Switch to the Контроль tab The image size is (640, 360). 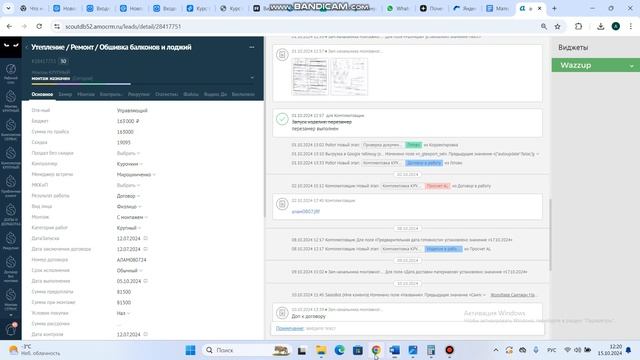pyautogui.click(x=111, y=94)
